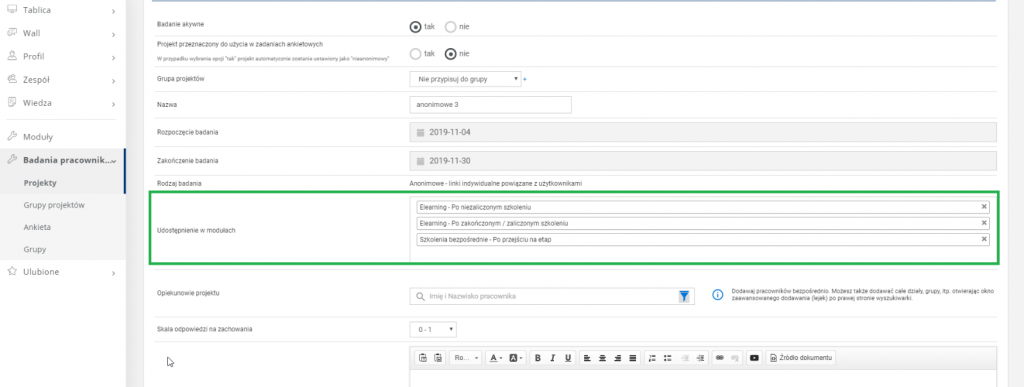Click the Udostępnienie w modułach label
Image resolution: width=1024 pixels, height=387 pixels.
click(x=196, y=231)
